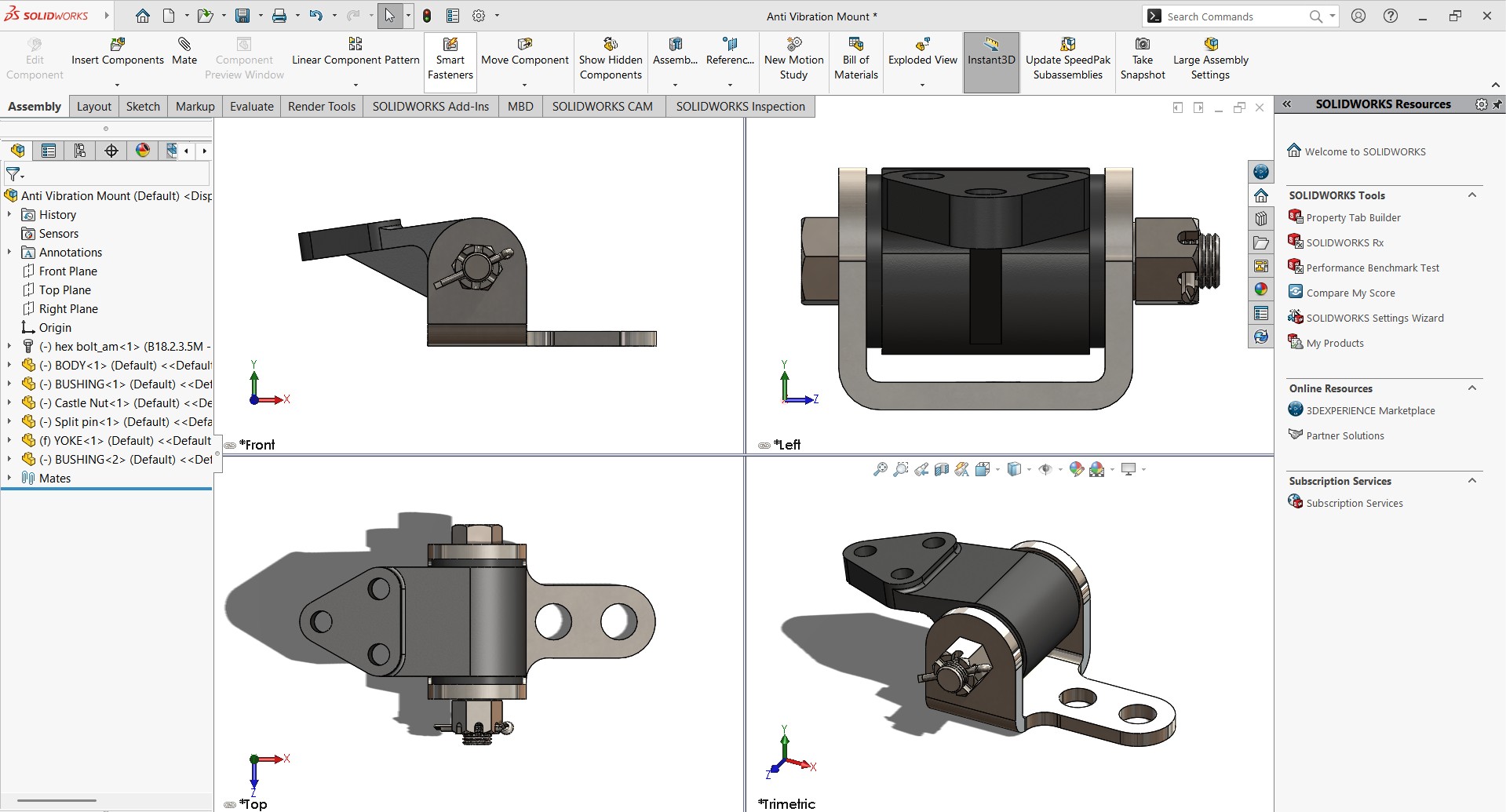
Task: Run Performance Benchmark Test
Action: [x=1373, y=268]
